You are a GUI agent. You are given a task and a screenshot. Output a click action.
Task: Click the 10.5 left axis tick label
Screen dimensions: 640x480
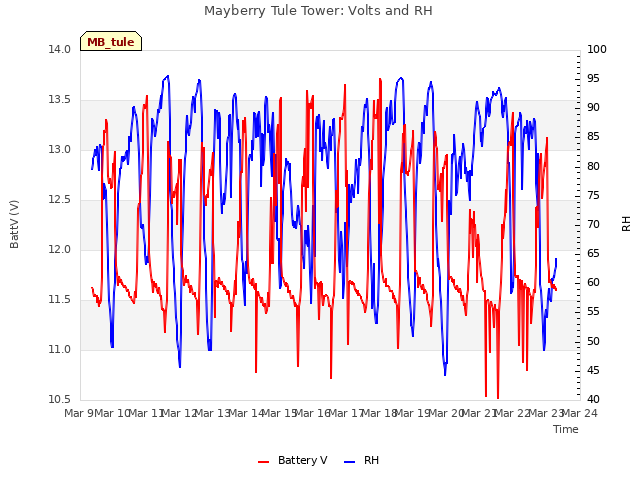[x=60, y=400]
